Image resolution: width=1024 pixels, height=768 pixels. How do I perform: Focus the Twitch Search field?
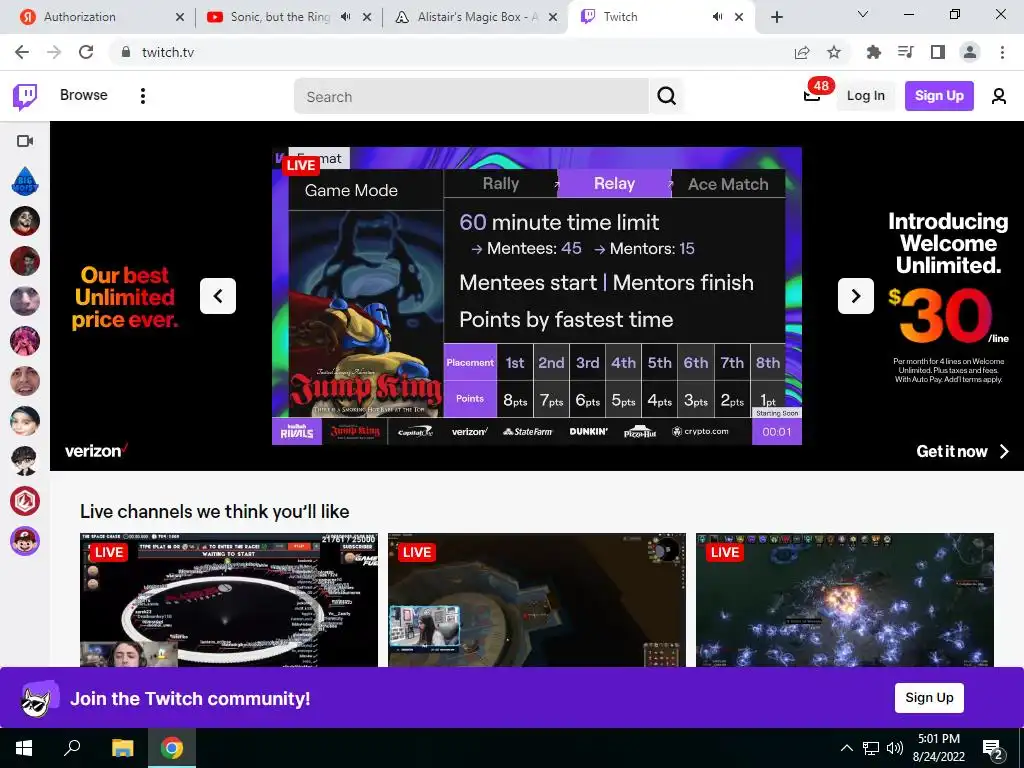(472, 97)
